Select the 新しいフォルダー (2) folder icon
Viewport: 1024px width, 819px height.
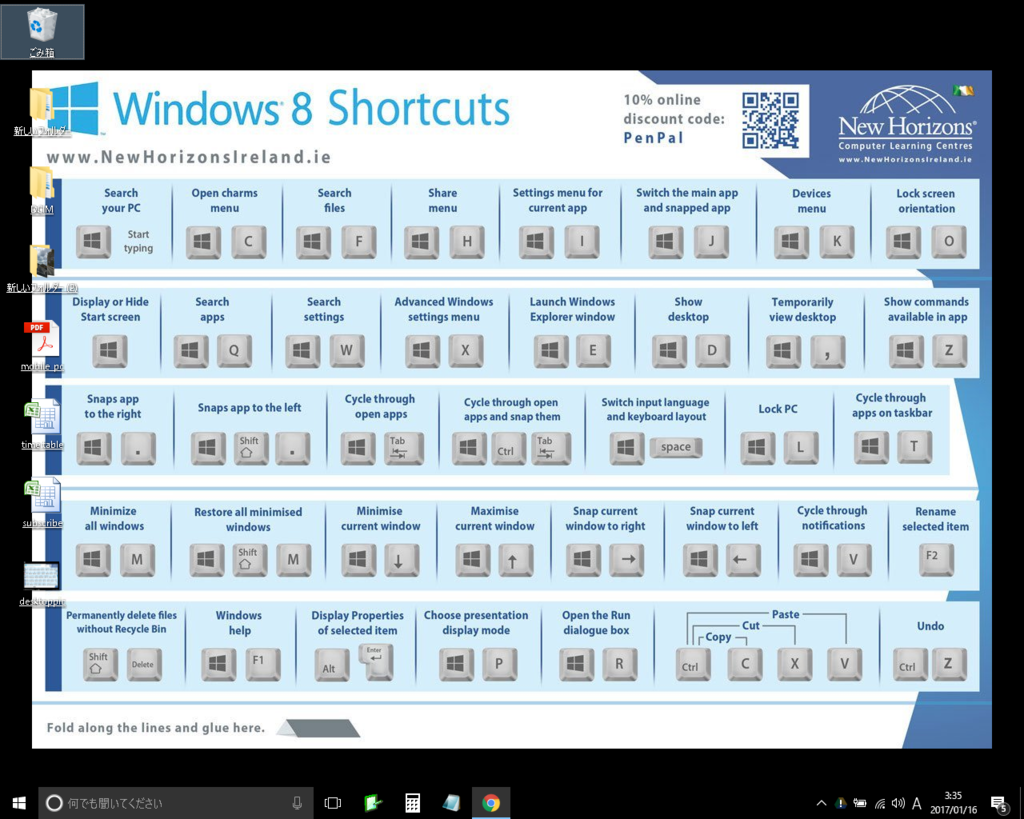(41, 264)
